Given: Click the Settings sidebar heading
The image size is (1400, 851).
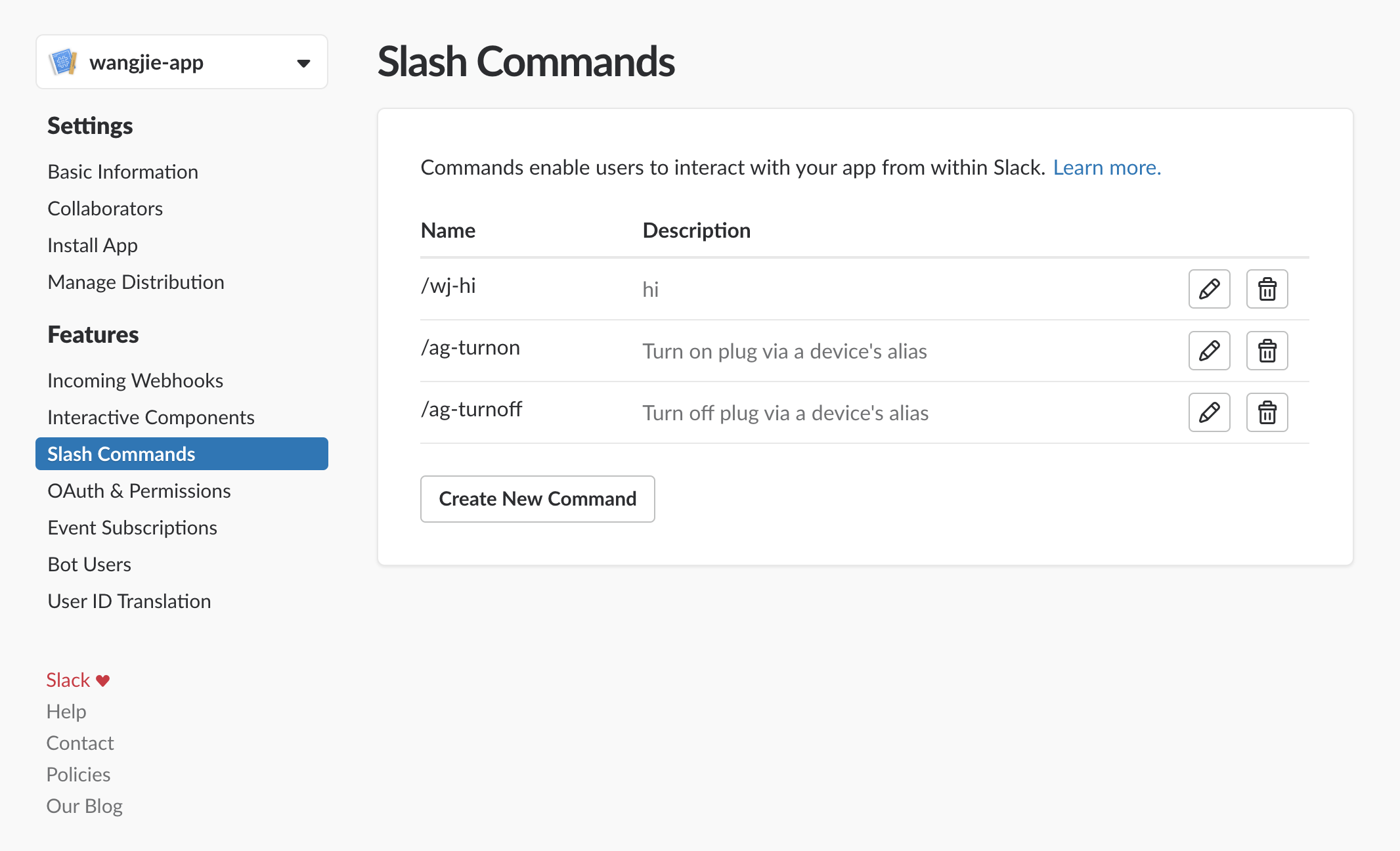Looking at the screenshot, I should (x=90, y=126).
